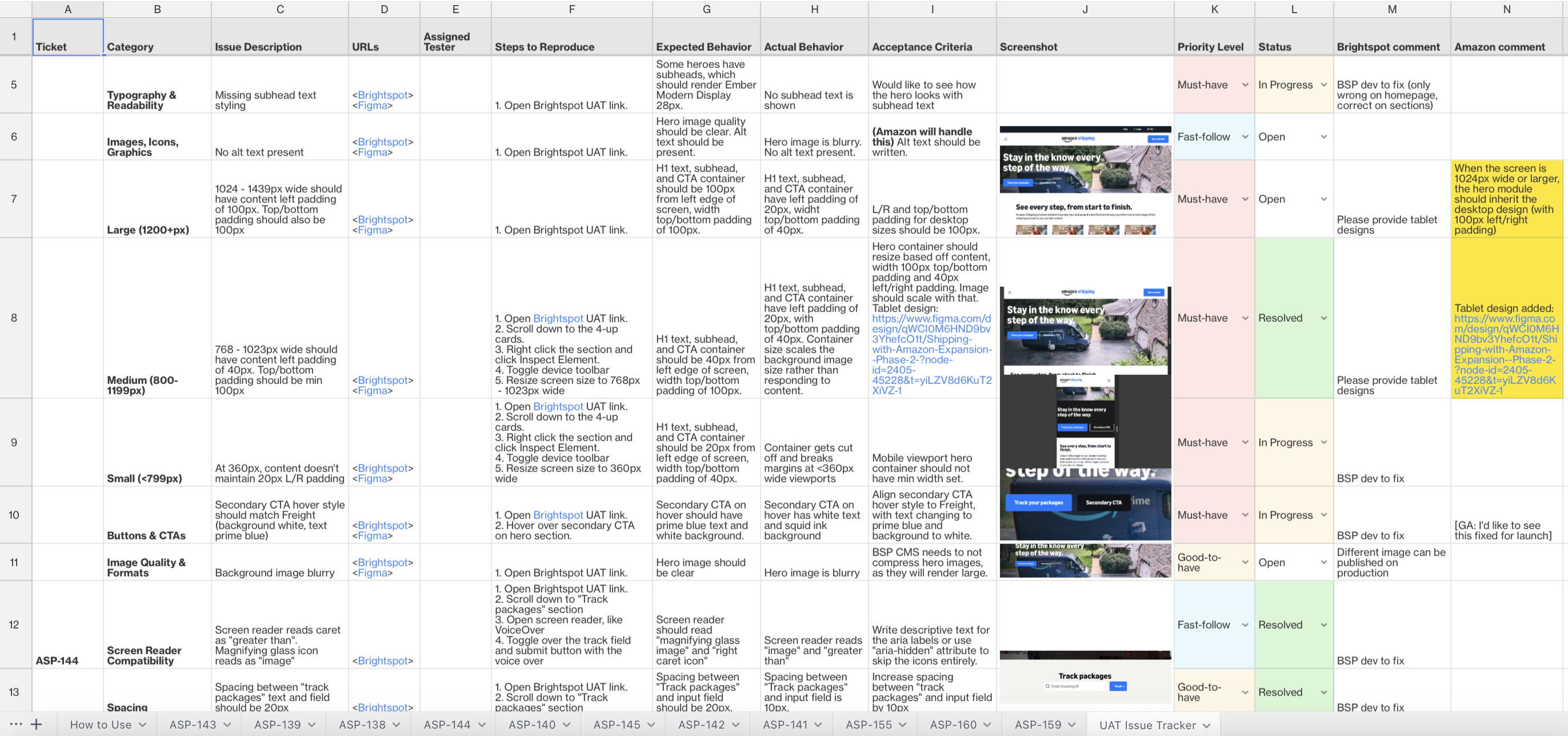This screenshot has height=736, width=1568.
Task: Select the UAT Issue Tracker tab
Action: point(1147,725)
